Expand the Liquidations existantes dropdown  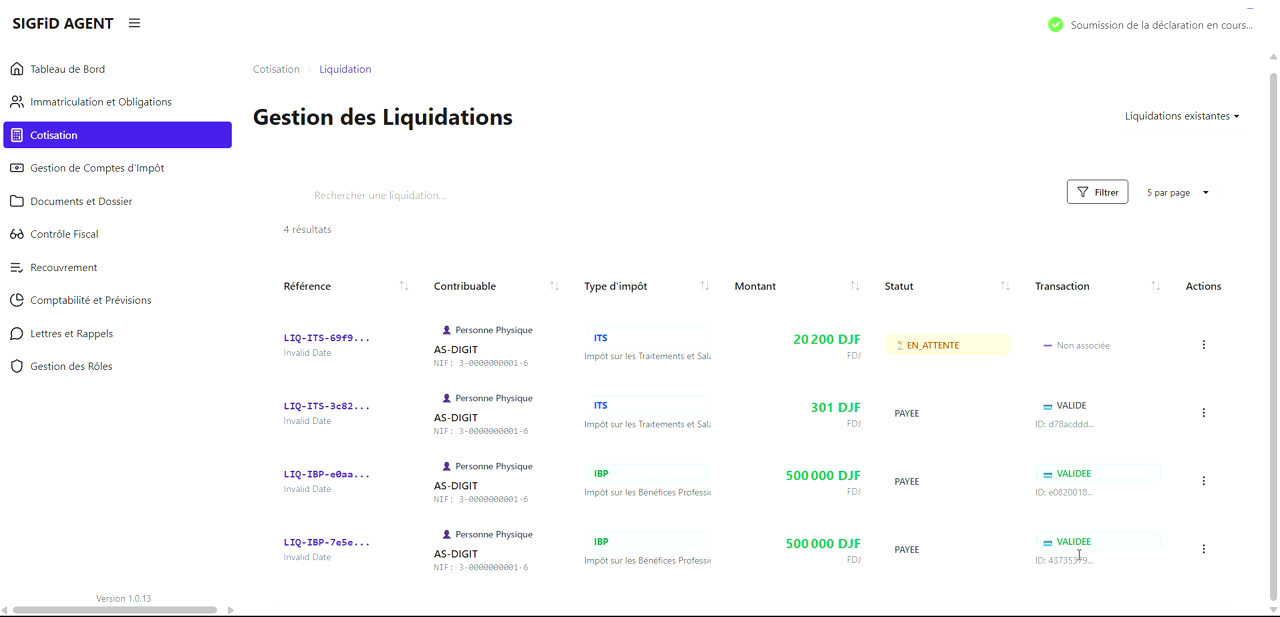pyautogui.click(x=1181, y=116)
